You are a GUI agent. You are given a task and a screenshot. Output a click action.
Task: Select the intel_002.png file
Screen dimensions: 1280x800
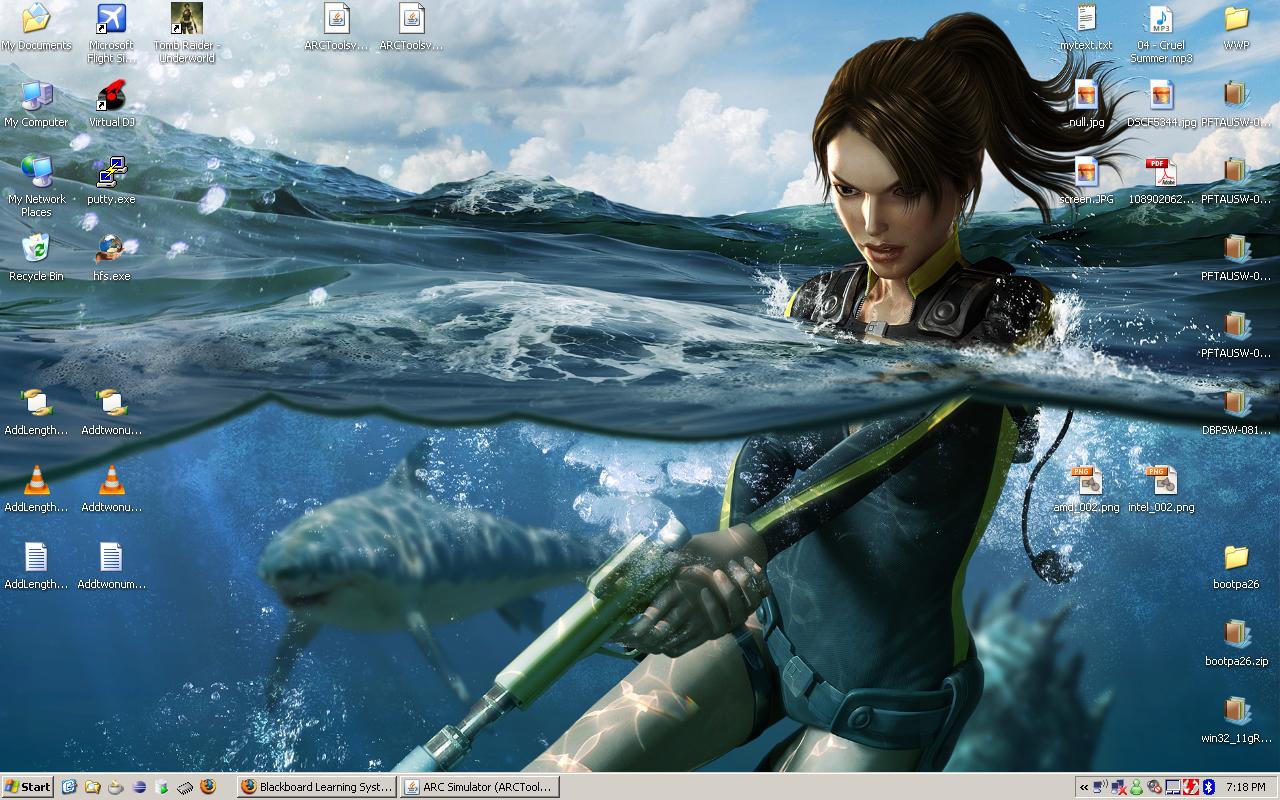[x=1161, y=489]
